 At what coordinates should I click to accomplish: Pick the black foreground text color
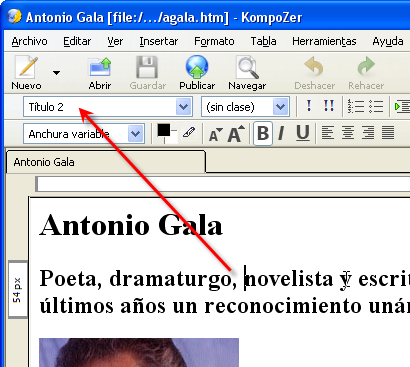click(x=163, y=130)
